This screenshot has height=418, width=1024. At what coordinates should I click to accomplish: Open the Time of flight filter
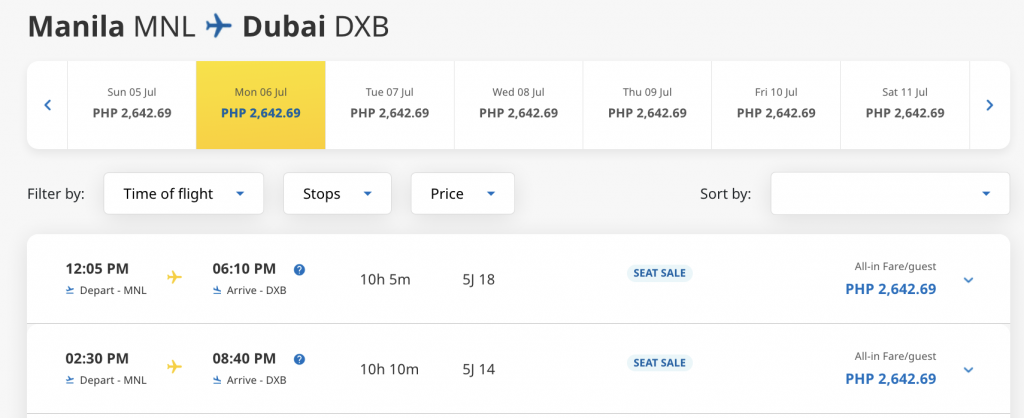184,193
